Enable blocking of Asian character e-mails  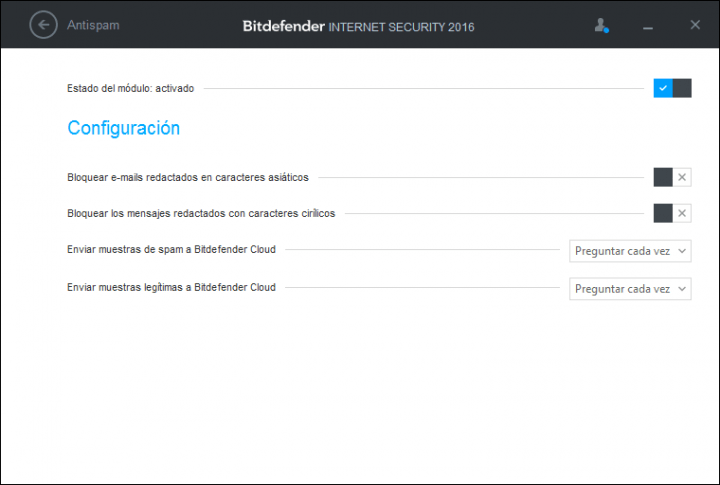[672, 177]
